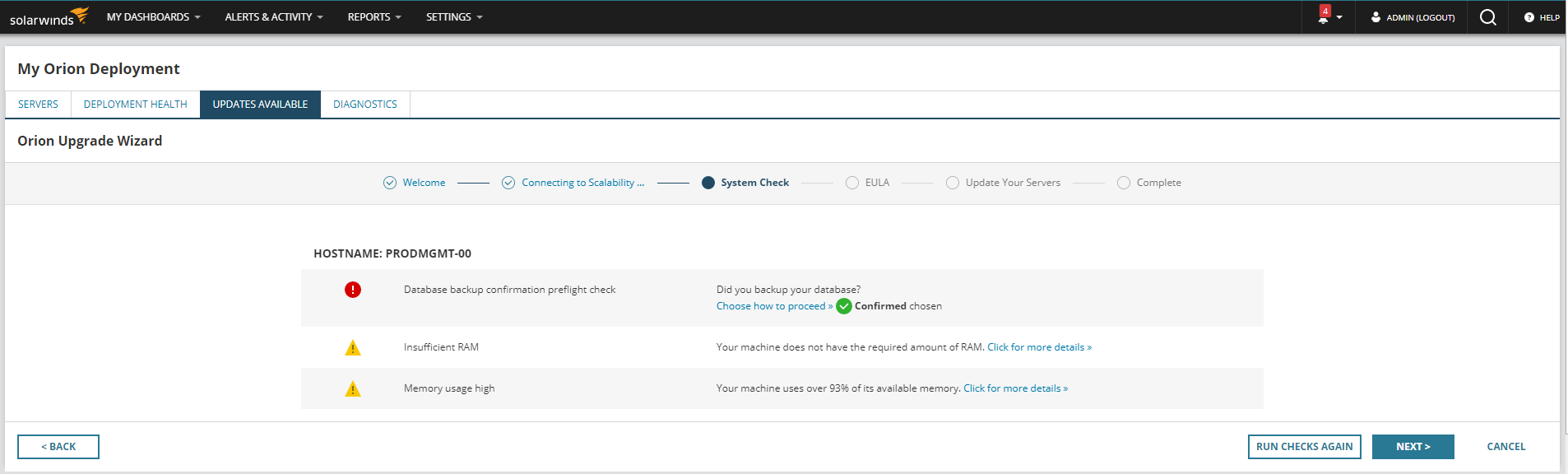The image size is (1568, 474).
Task: Expand the My Dashboards menu
Action: point(153,17)
